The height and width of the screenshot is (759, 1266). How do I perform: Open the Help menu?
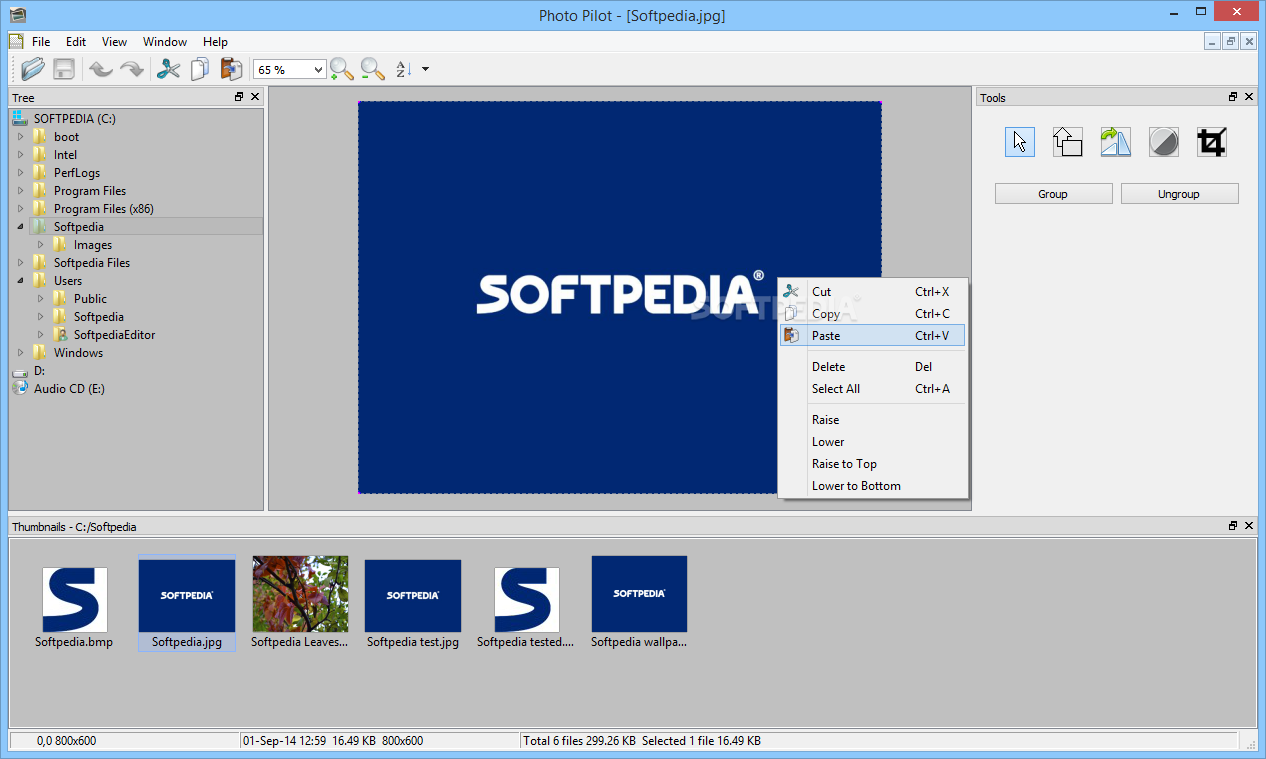215,42
